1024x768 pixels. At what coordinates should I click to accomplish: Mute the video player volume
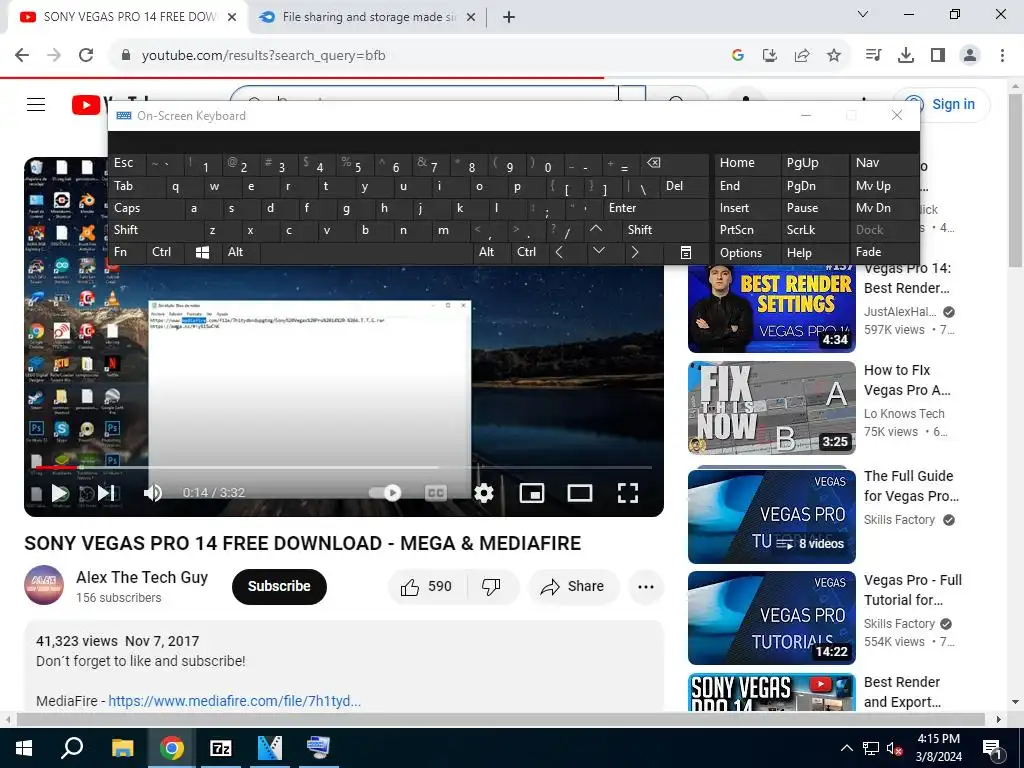pos(153,493)
